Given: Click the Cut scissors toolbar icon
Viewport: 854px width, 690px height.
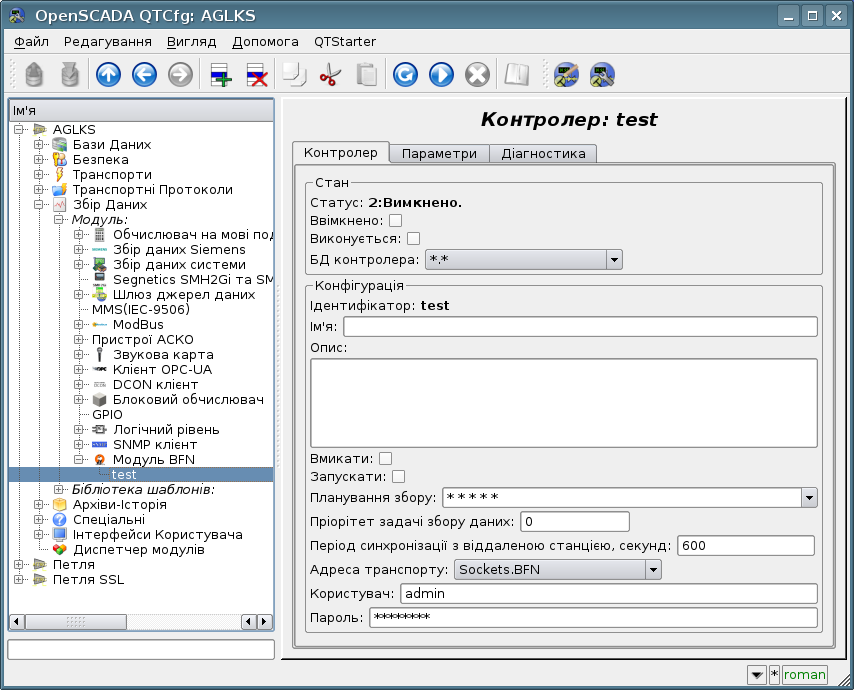Looking at the screenshot, I should tap(329, 75).
